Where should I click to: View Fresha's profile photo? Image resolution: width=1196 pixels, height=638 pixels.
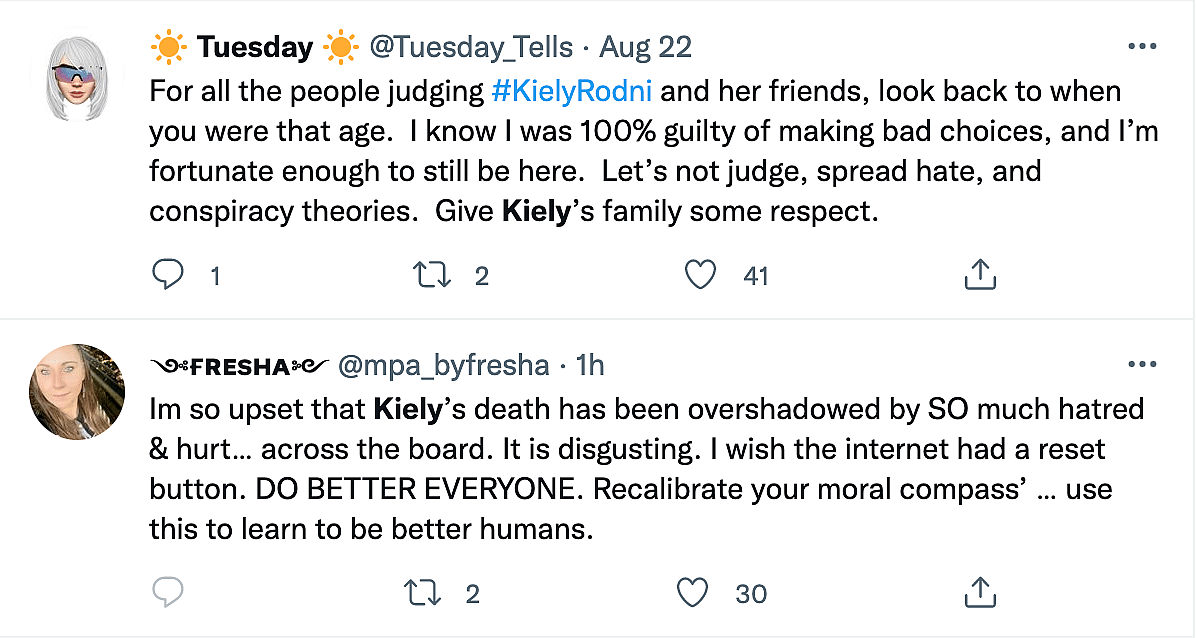click(x=76, y=391)
